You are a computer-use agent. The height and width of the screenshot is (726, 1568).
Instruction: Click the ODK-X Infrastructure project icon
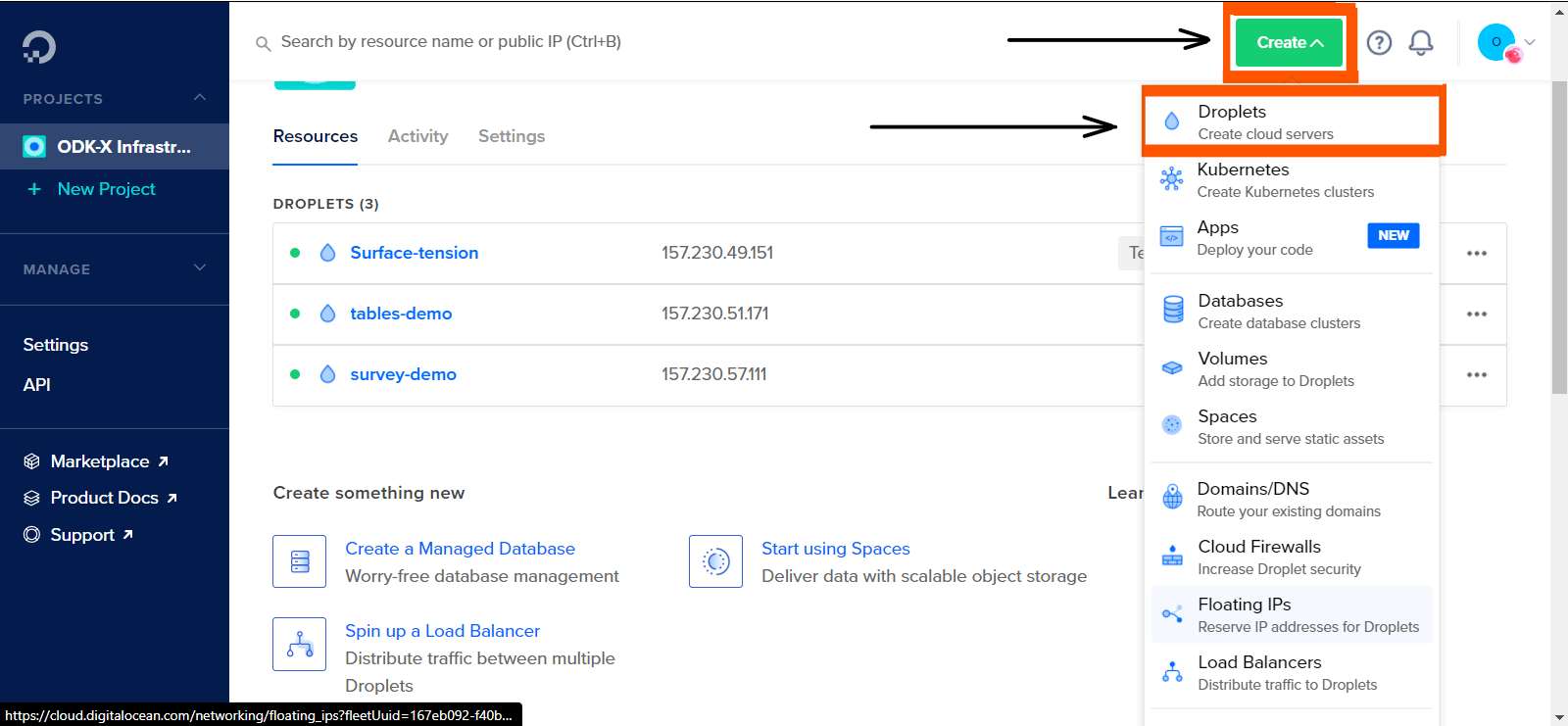34,147
